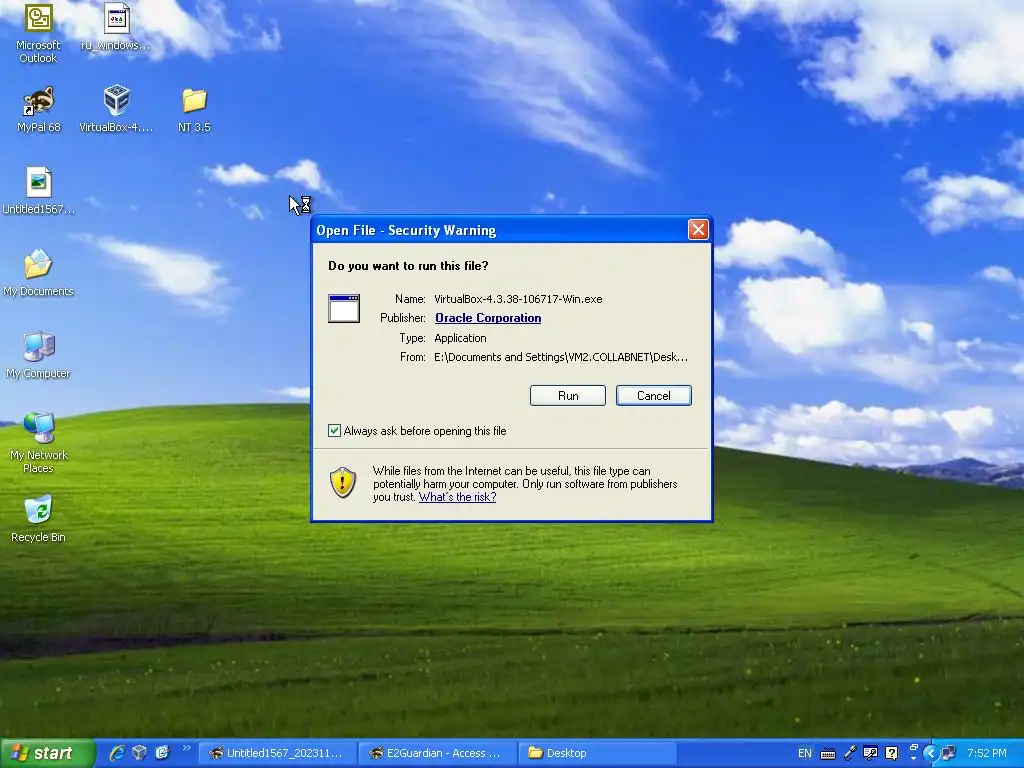Uncheck "Always ask before opening this file"
Image resolution: width=1024 pixels, height=768 pixels.
point(334,430)
